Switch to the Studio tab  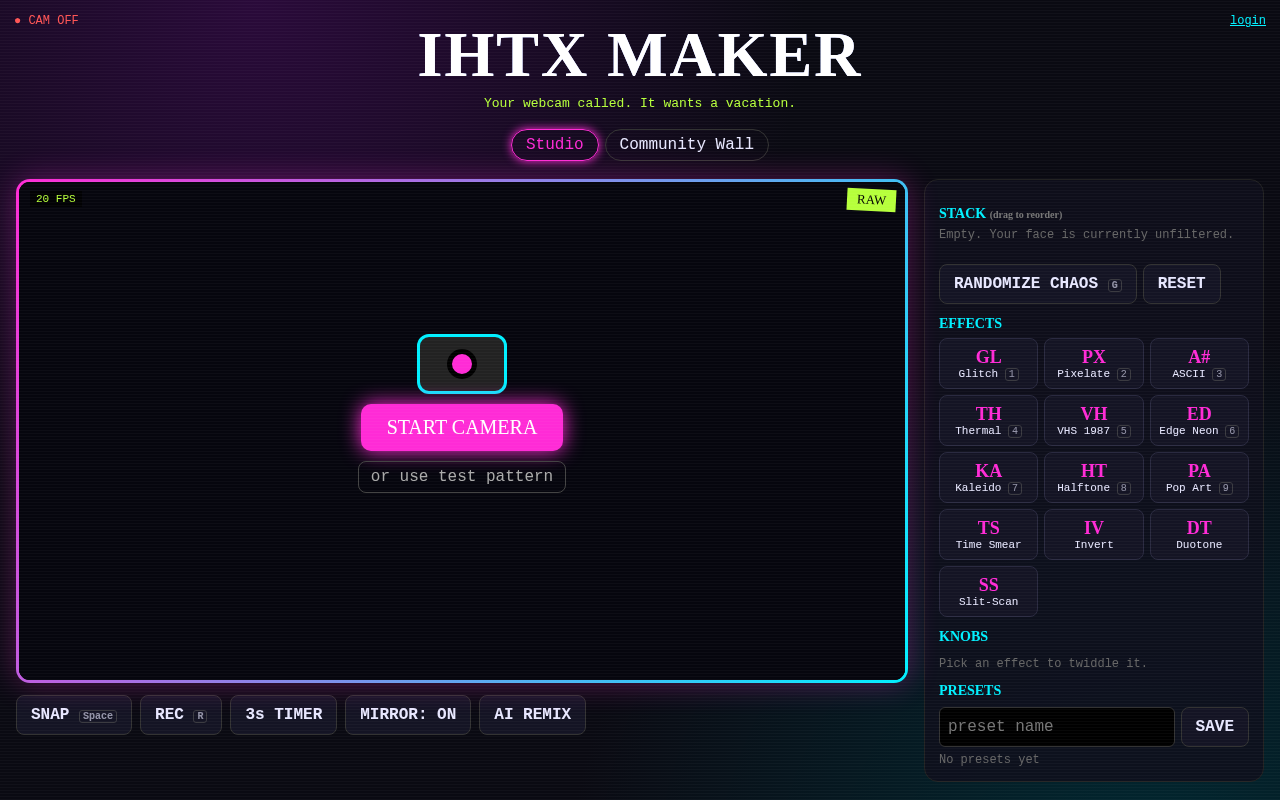555,145
